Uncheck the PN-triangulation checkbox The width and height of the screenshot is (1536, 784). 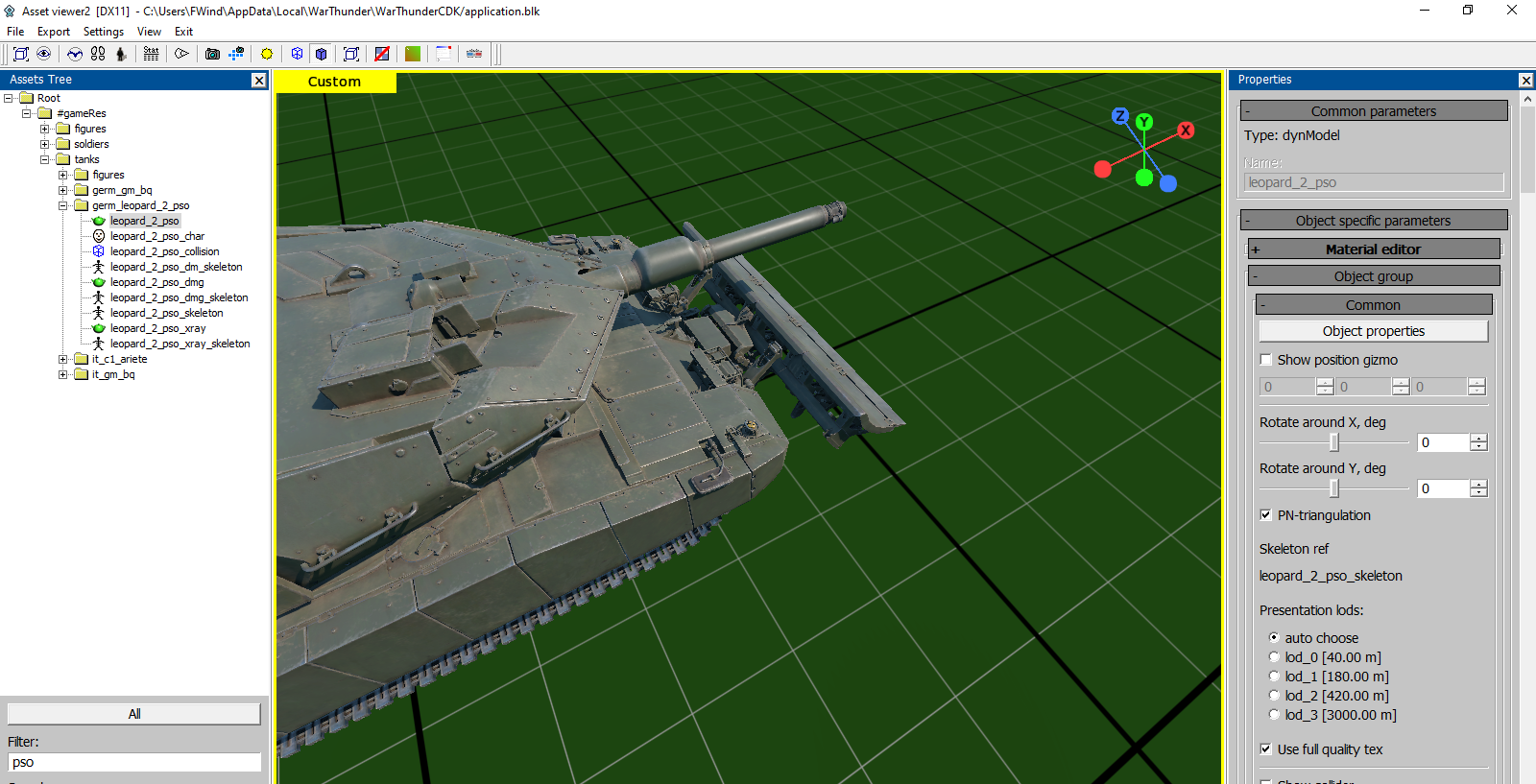[1266, 515]
